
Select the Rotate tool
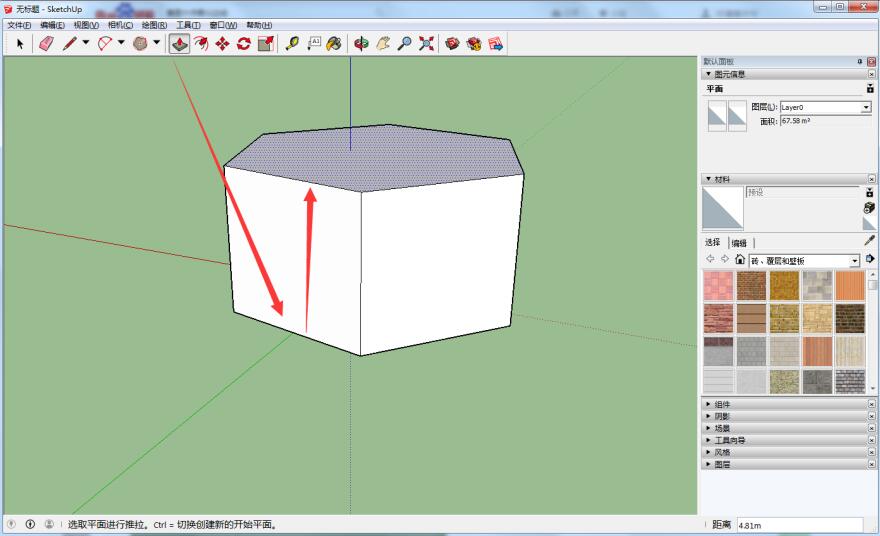[244, 43]
